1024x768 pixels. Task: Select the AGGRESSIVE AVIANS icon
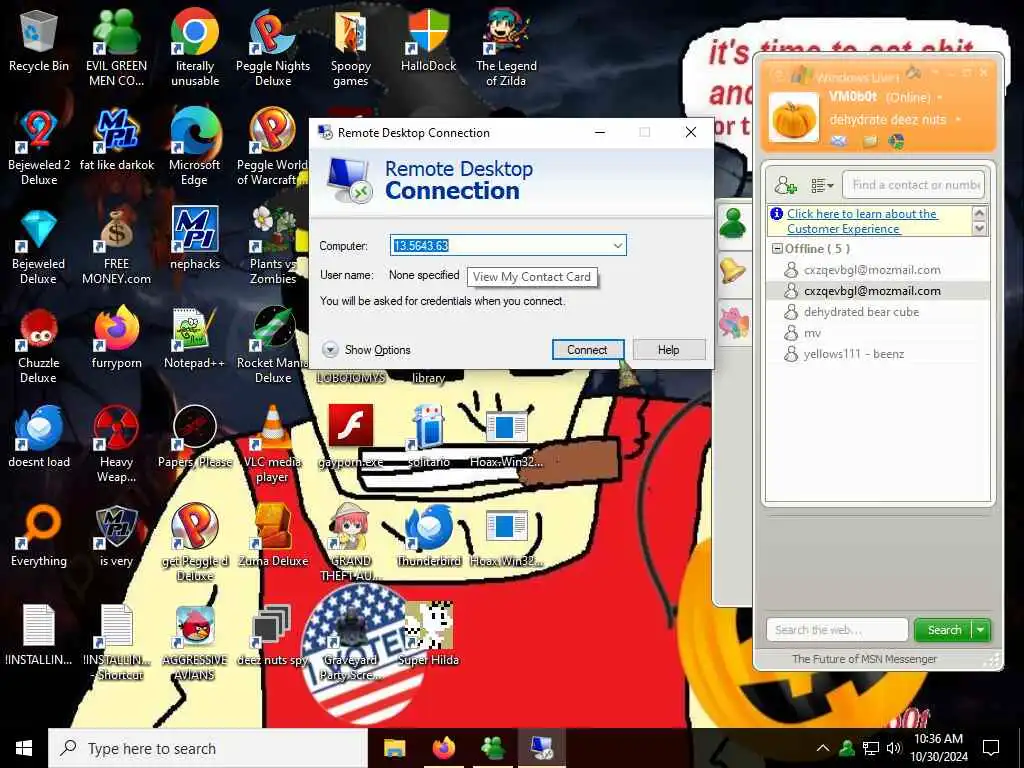point(195,643)
